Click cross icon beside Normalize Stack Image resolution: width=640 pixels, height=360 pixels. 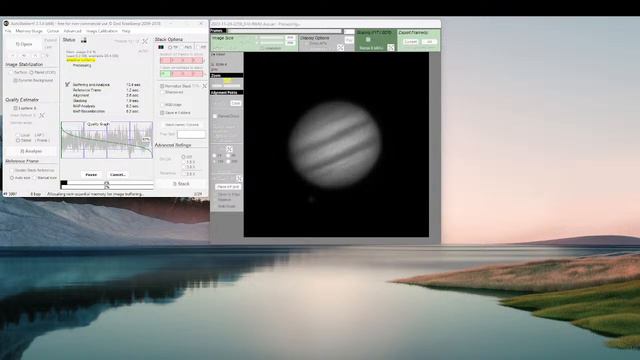[205, 86]
